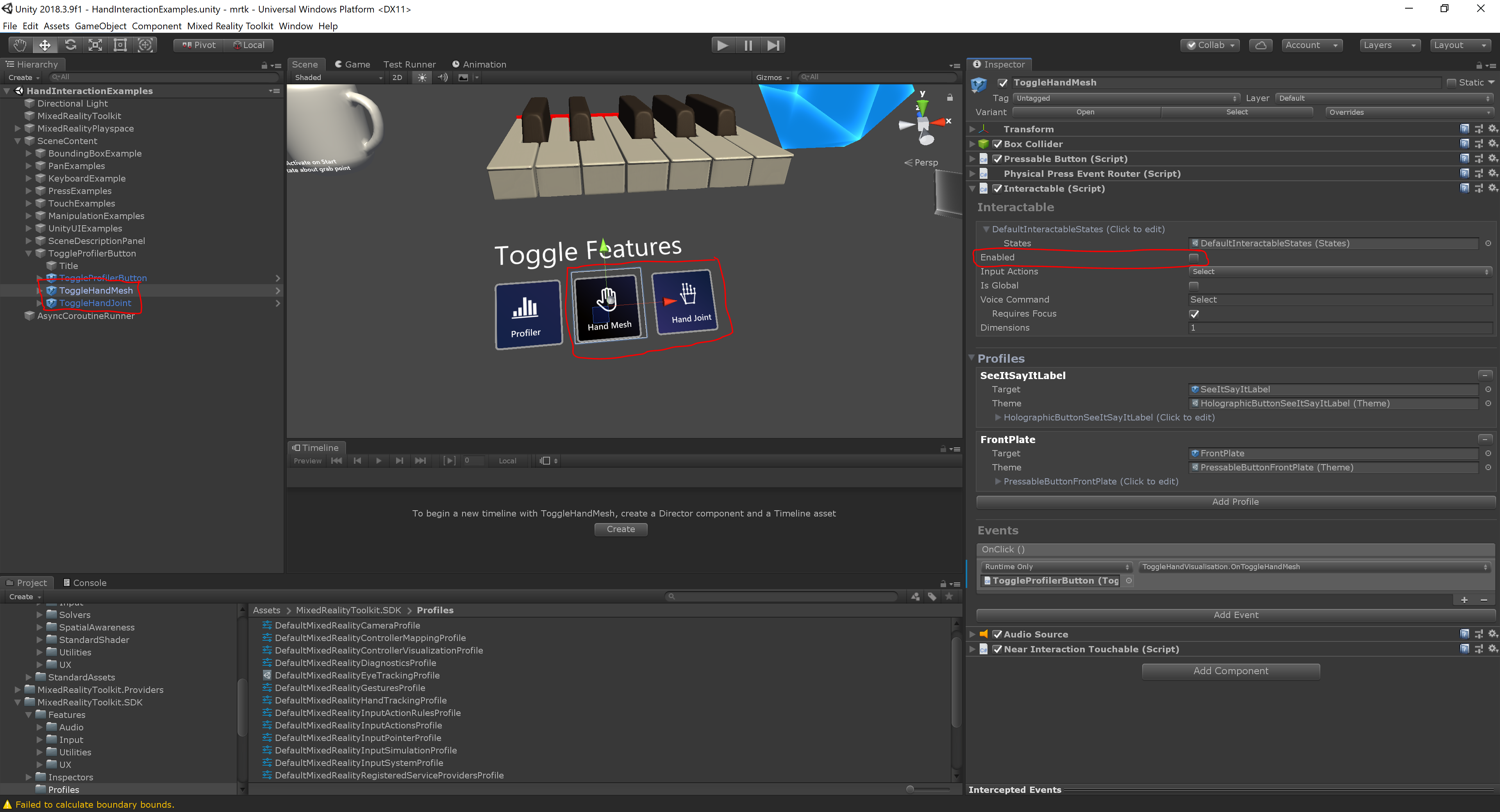Screen dimensions: 1500x812
Task: Open the Layers dropdown
Action: [1390, 45]
